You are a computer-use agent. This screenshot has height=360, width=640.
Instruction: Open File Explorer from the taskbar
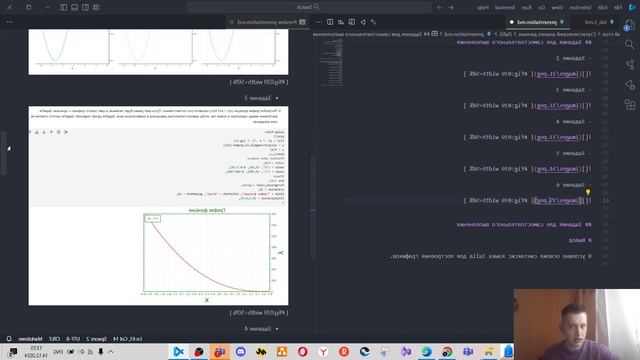coord(489,351)
